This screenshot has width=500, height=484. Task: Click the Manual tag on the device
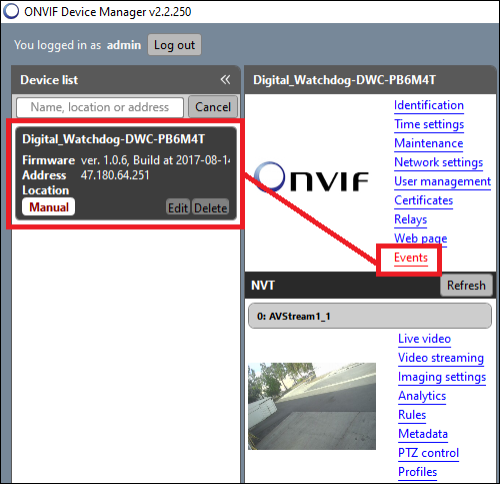pyautogui.click(x=49, y=207)
